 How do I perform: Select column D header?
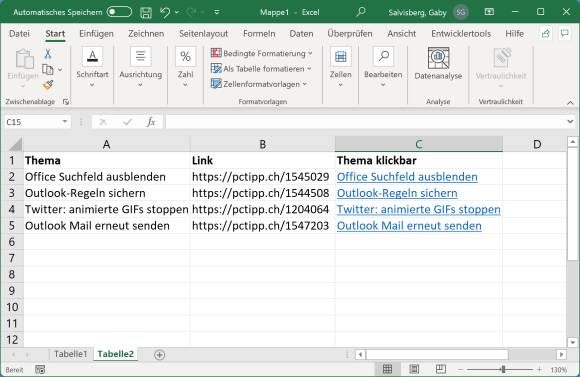536,144
